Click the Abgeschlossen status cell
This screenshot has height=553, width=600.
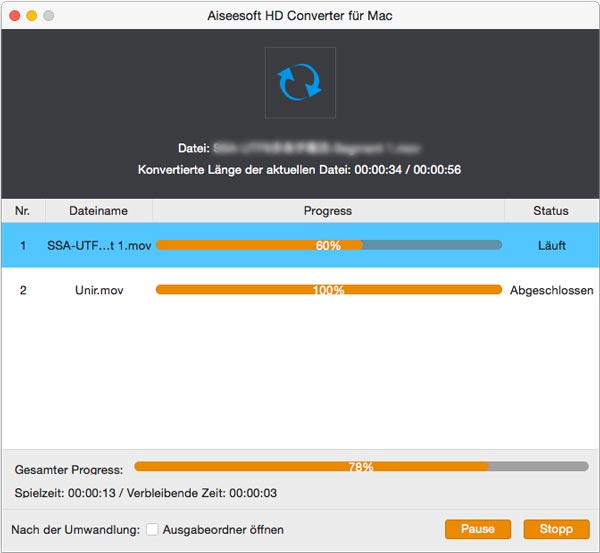(x=551, y=290)
